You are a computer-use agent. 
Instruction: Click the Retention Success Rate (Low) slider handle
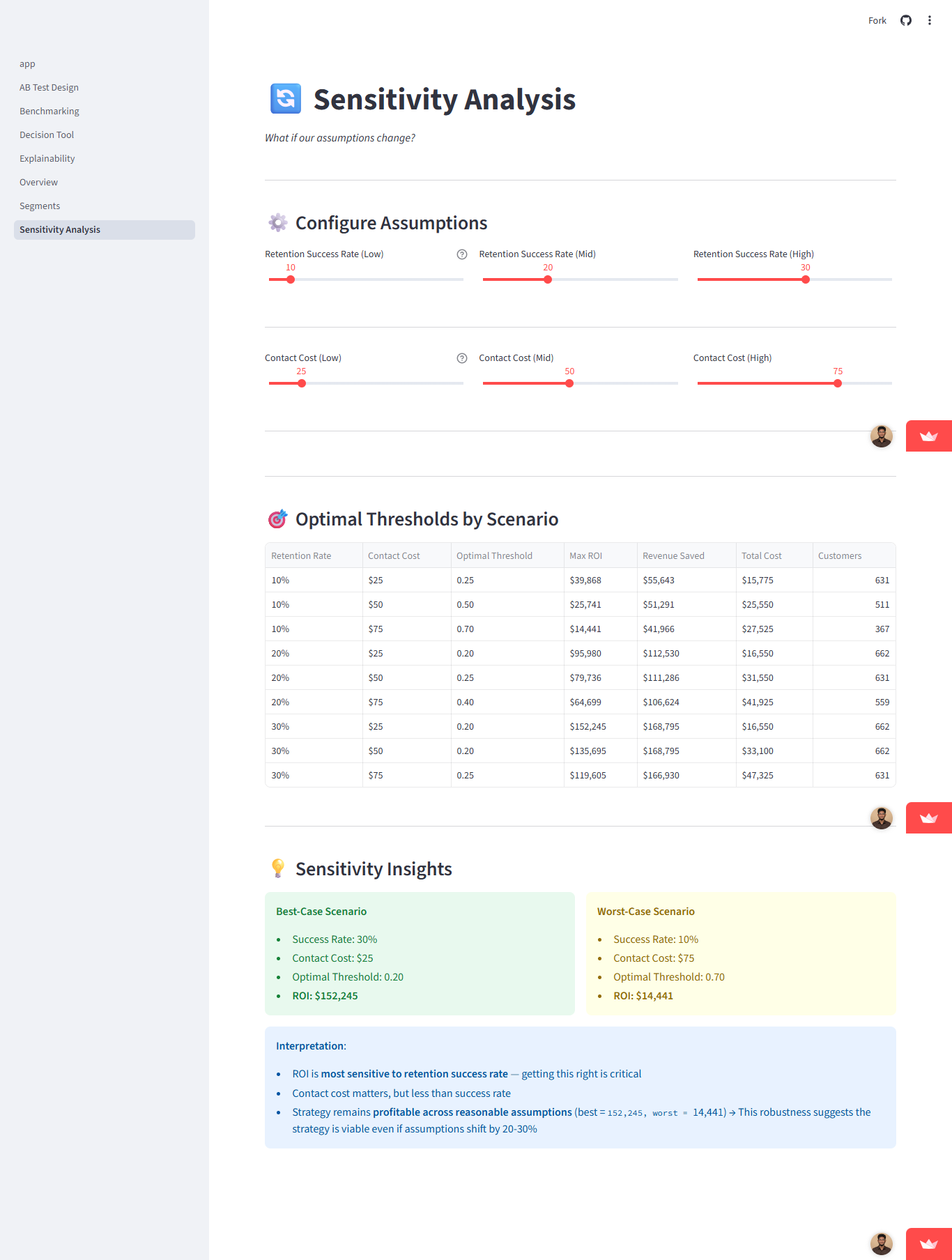291,279
